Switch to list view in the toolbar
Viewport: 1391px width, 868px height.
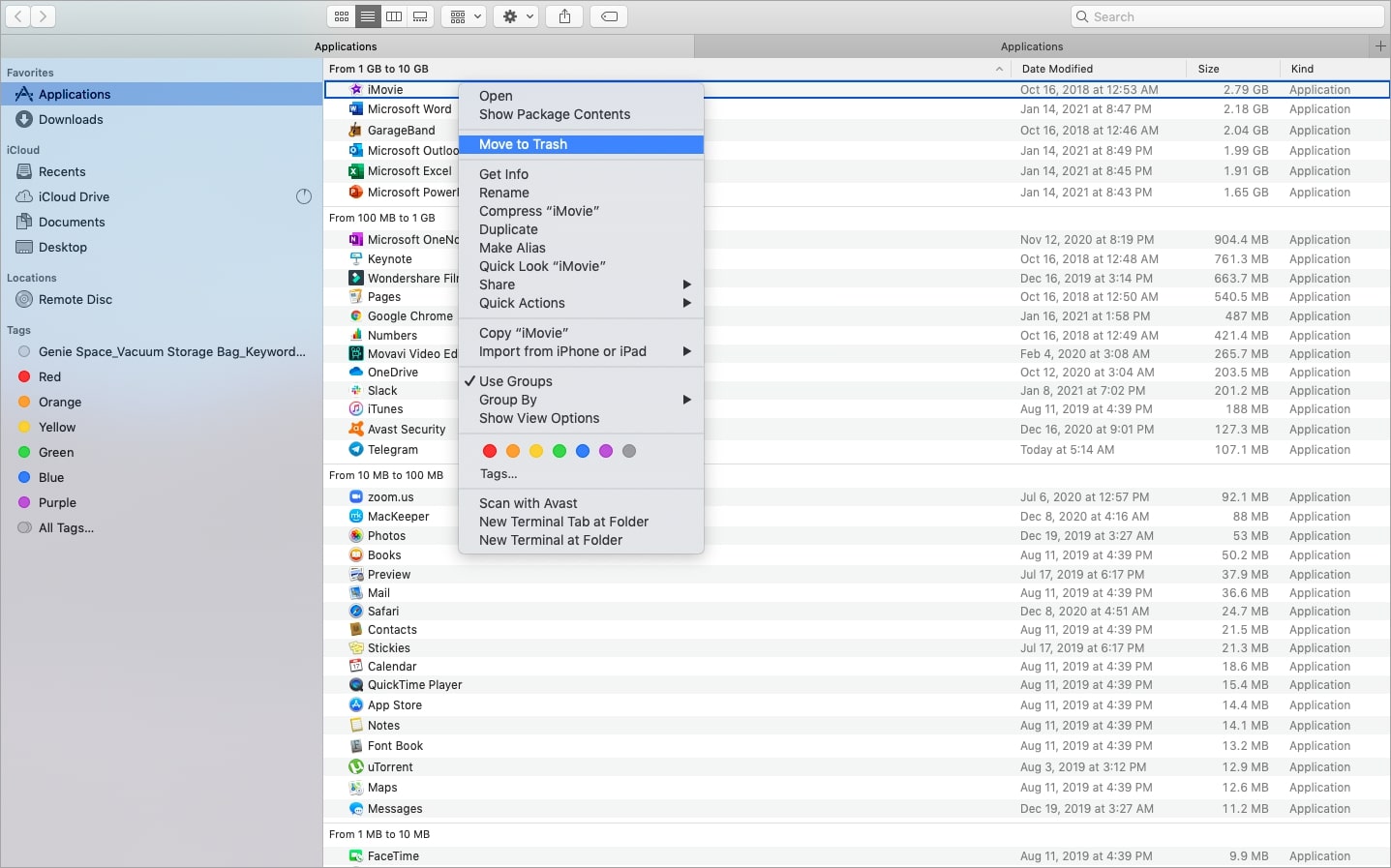[x=368, y=16]
